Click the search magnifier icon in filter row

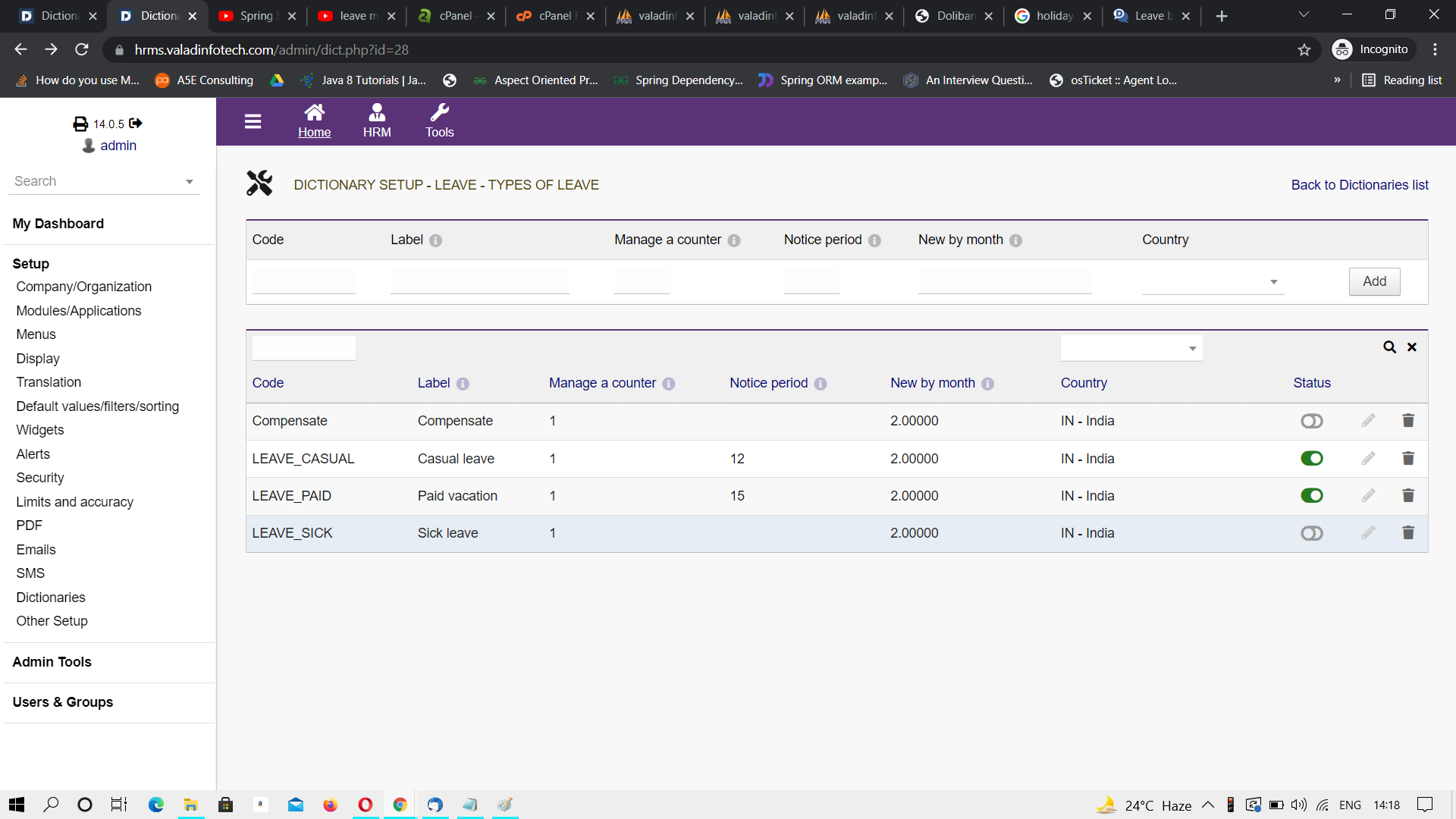pos(1389,347)
